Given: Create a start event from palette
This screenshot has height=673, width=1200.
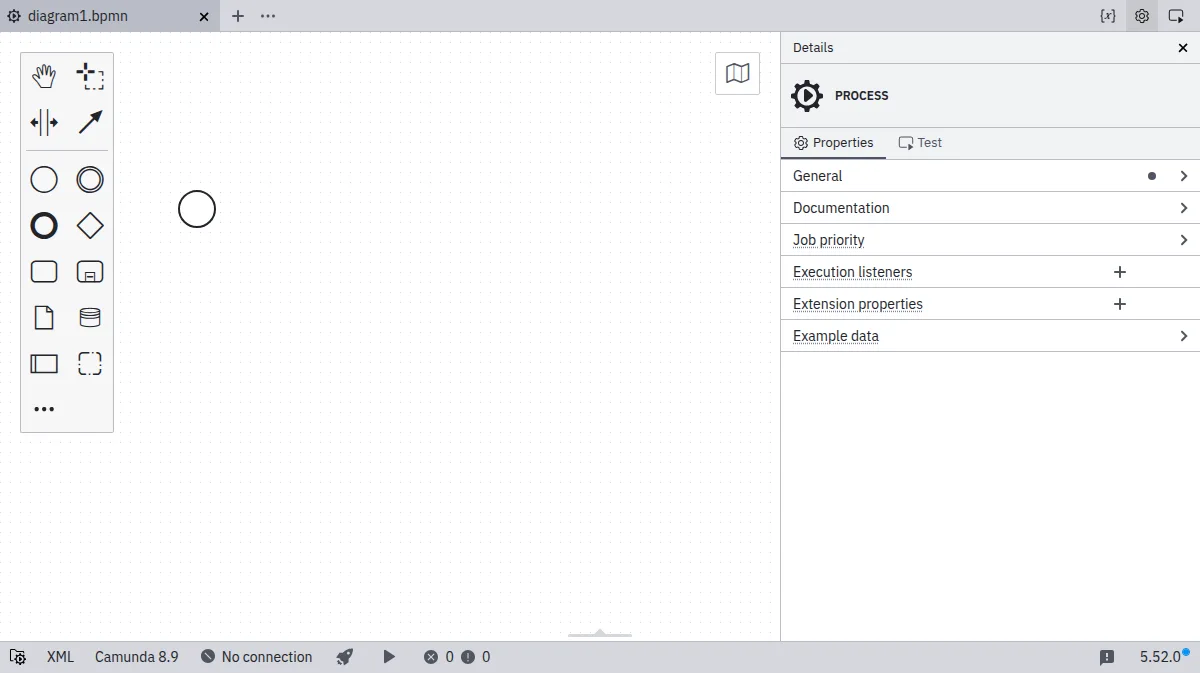Looking at the screenshot, I should [44, 180].
